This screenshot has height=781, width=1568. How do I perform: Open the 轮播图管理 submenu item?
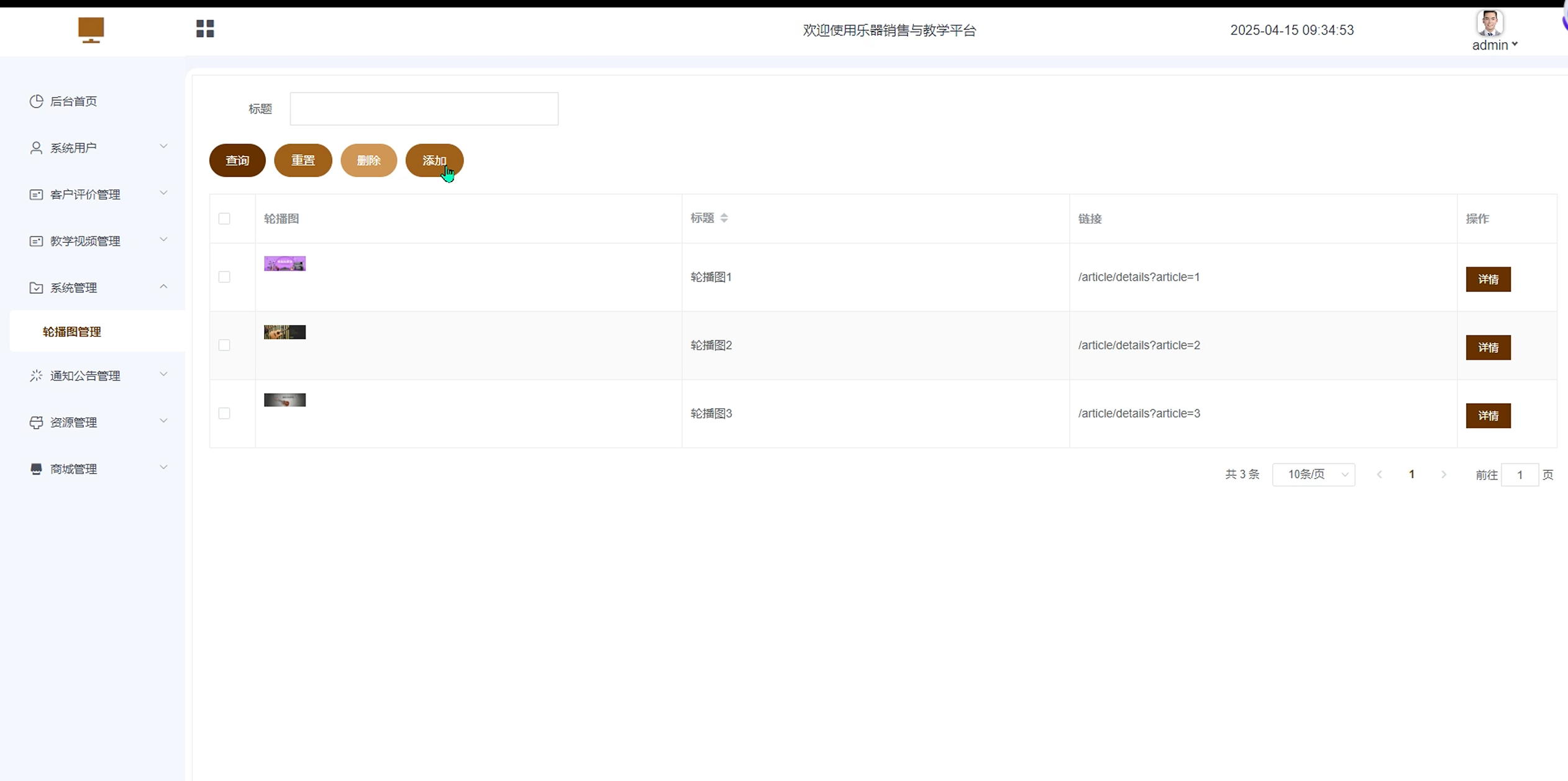point(72,332)
